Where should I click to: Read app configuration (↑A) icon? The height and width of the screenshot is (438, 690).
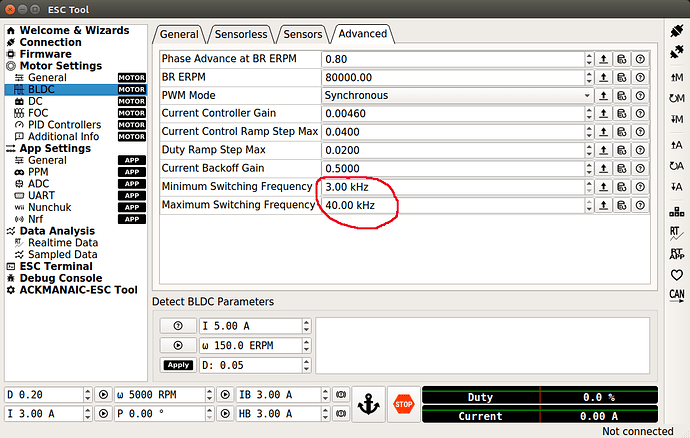pyautogui.click(x=676, y=145)
